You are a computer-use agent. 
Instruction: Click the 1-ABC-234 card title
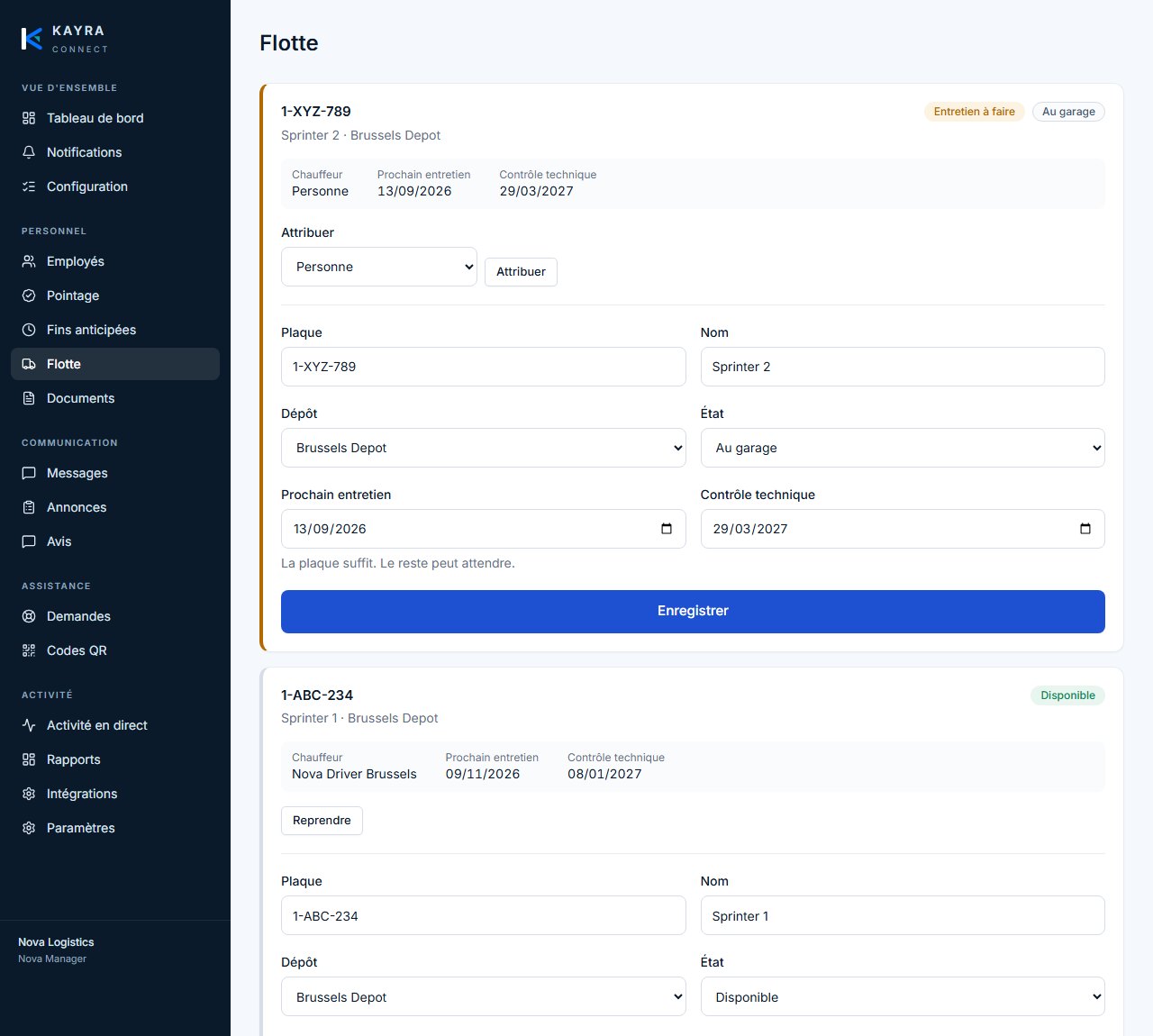[317, 695]
